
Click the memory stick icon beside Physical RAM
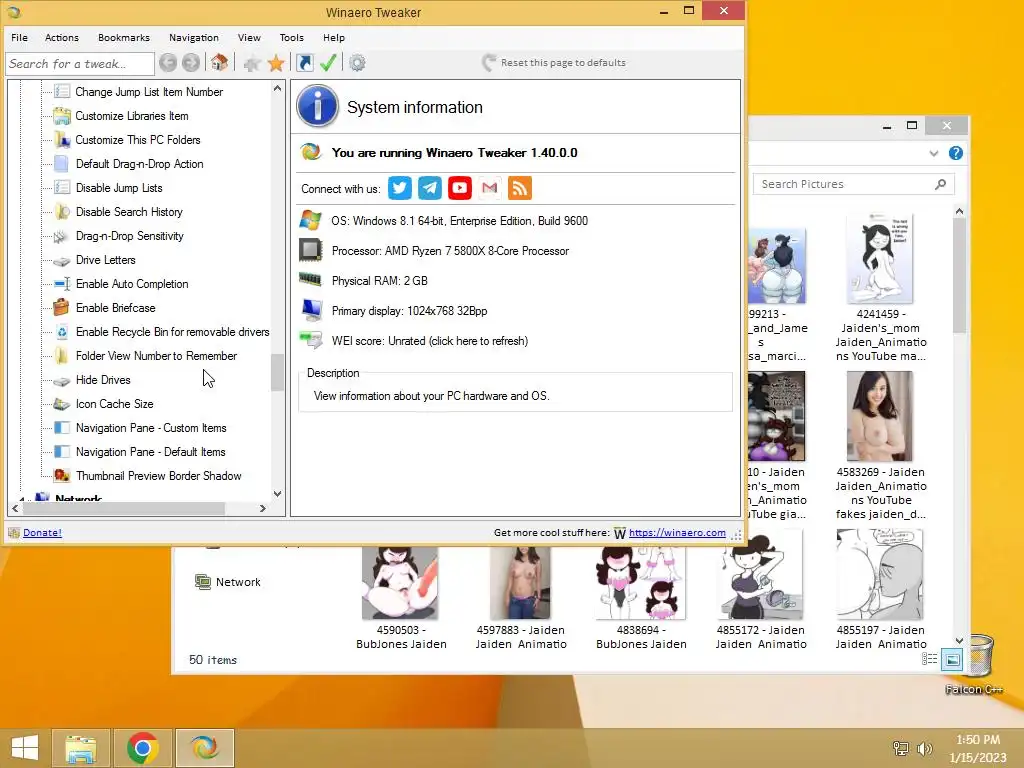310,280
